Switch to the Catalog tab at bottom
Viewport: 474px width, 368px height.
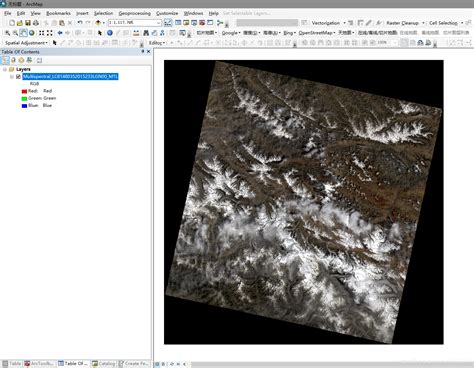click(x=104, y=364)
